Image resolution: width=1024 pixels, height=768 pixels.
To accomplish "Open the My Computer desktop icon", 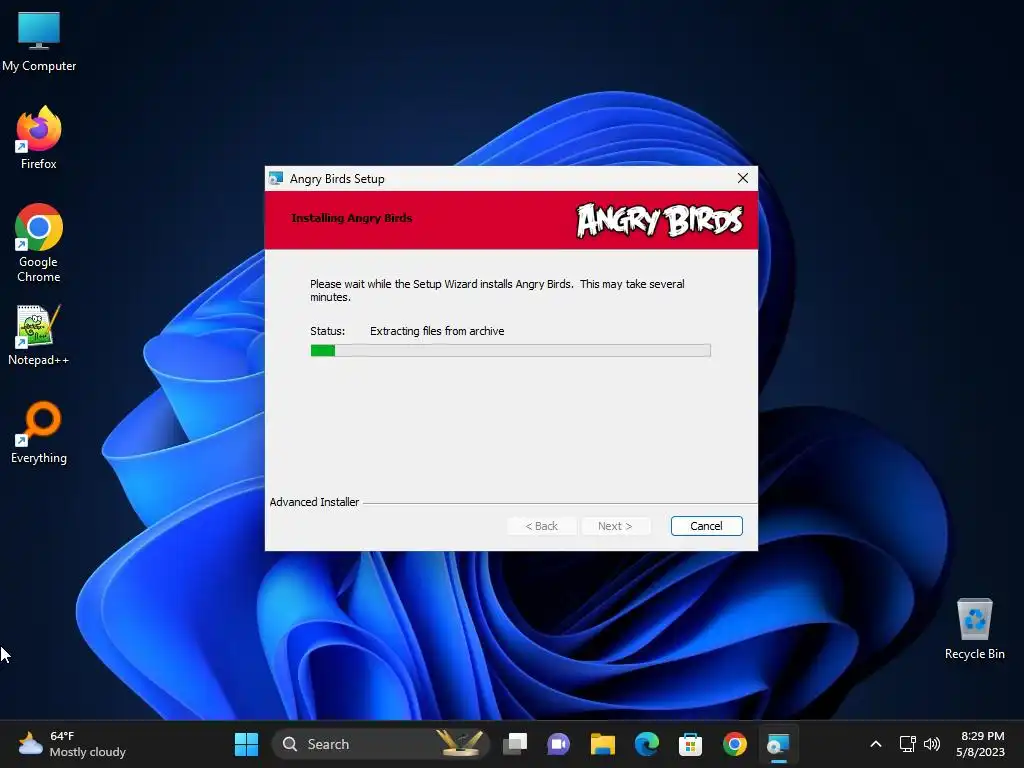I will [39, 42].
